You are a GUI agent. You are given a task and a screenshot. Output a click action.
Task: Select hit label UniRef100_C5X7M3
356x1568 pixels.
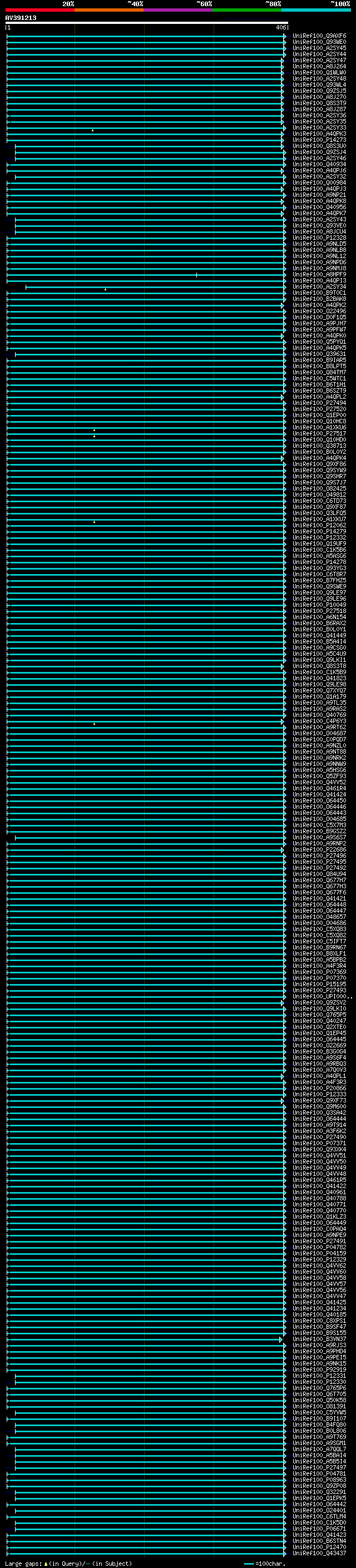point(319,825)
